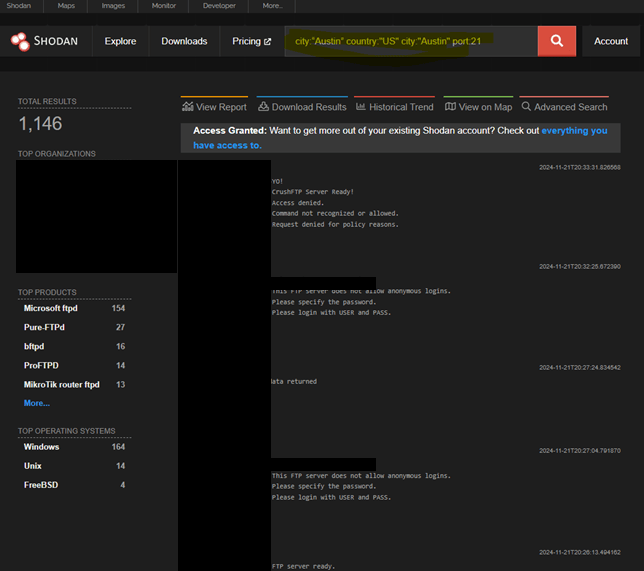Click 'Request denied for policy reasons.' line

335,224
